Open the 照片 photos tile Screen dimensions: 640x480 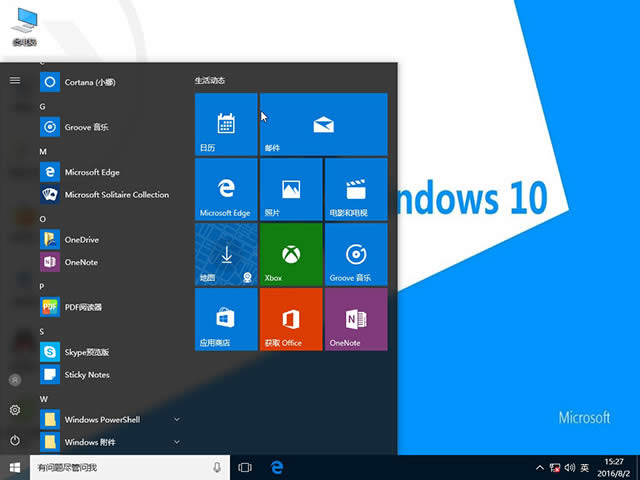(291, 189)
